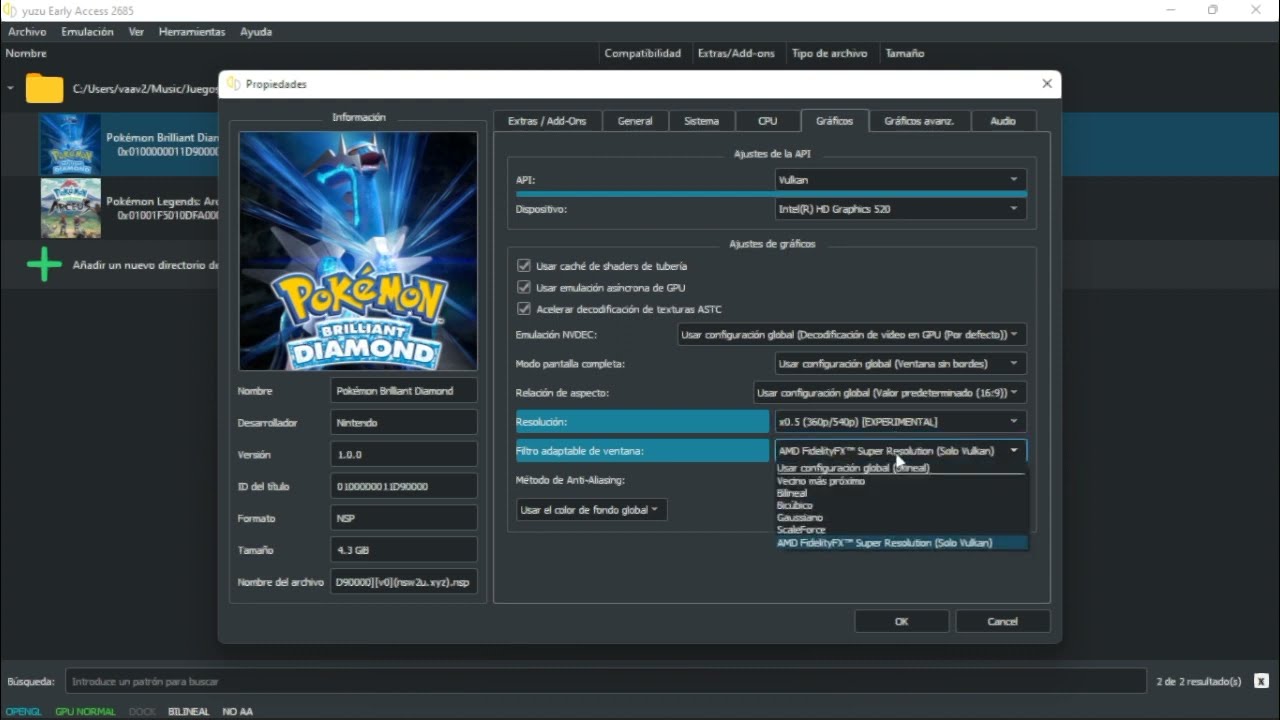The height and width of the screenshot is (720, 1280).
Task: Open Usar el color de fondo global dropdown
Action: tap(591, 510)
